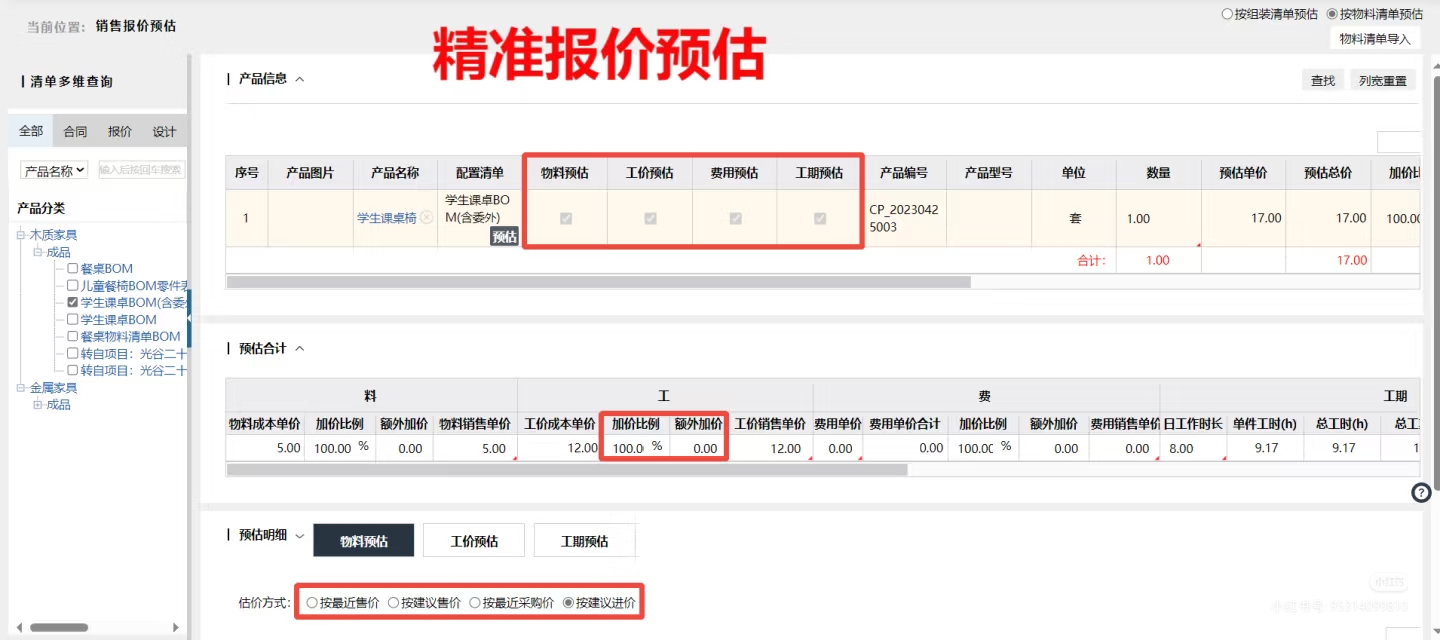Switch to the 报价 tab

pos(120,131)
